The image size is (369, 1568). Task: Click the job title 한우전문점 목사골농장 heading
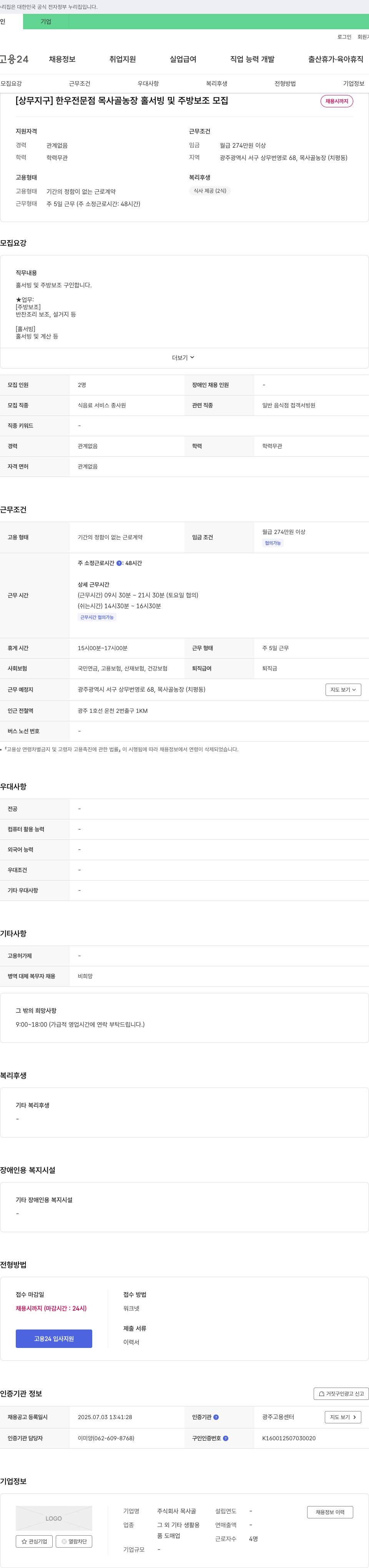[122, 100]
